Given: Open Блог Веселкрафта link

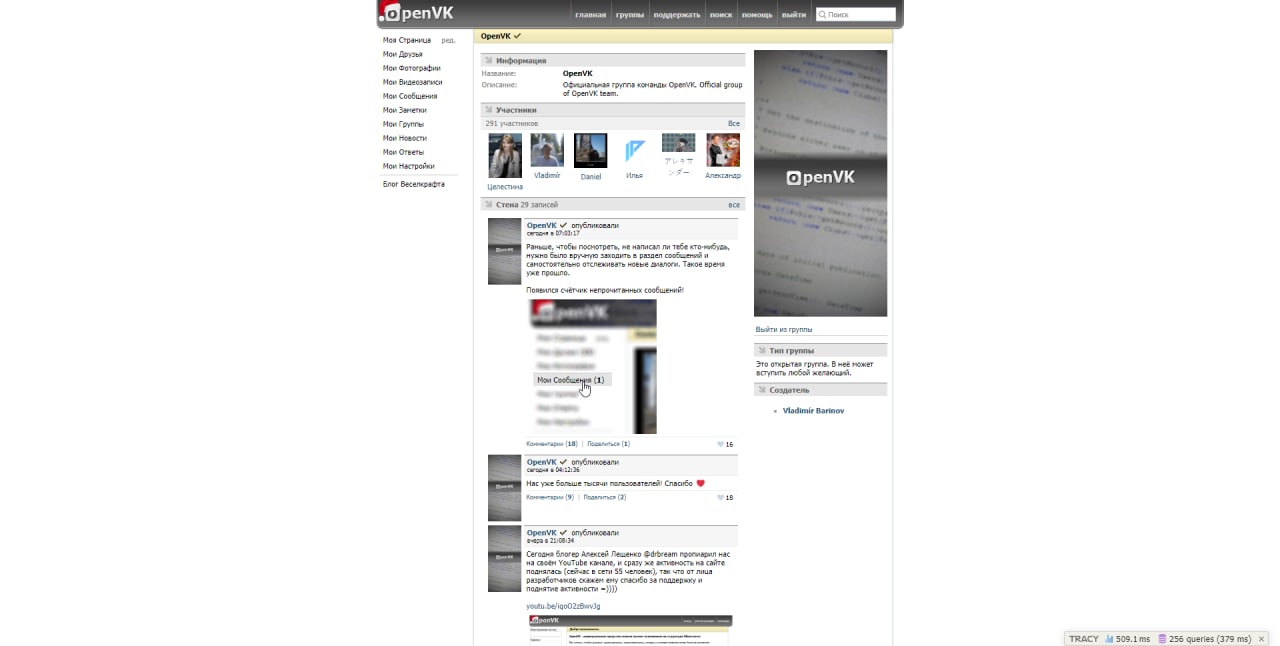Looking at the screenshot, I should point(414,184).
